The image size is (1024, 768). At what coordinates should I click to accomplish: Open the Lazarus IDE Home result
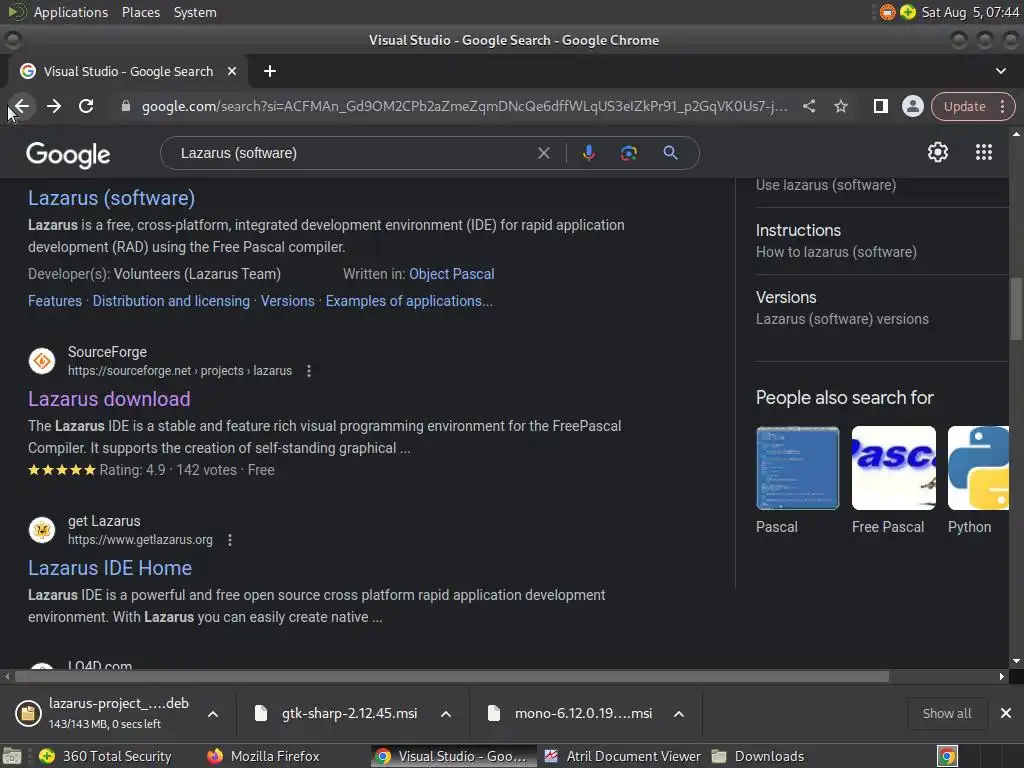(x=110, y=568)
